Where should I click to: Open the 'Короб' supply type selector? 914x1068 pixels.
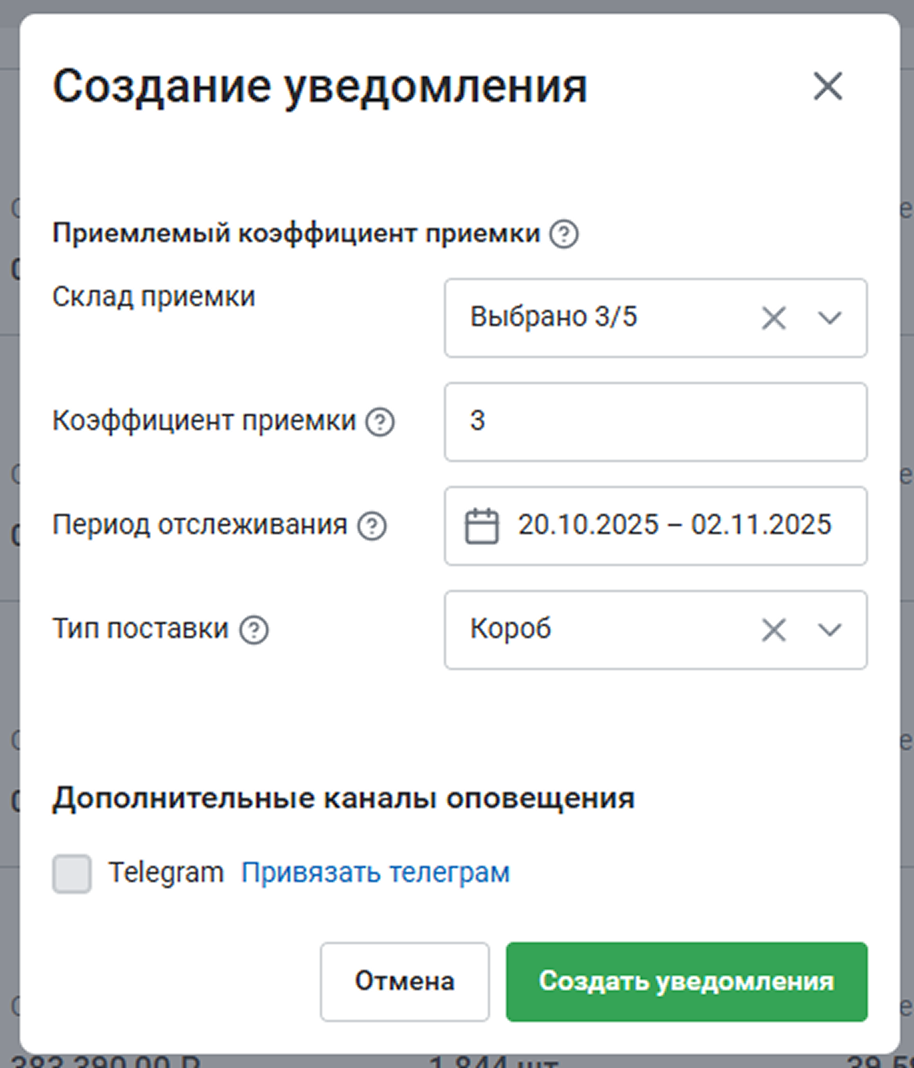(600, 630)
